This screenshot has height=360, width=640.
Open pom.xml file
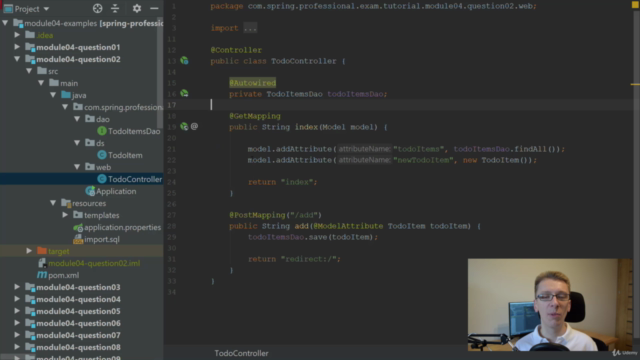click(63, 275)
